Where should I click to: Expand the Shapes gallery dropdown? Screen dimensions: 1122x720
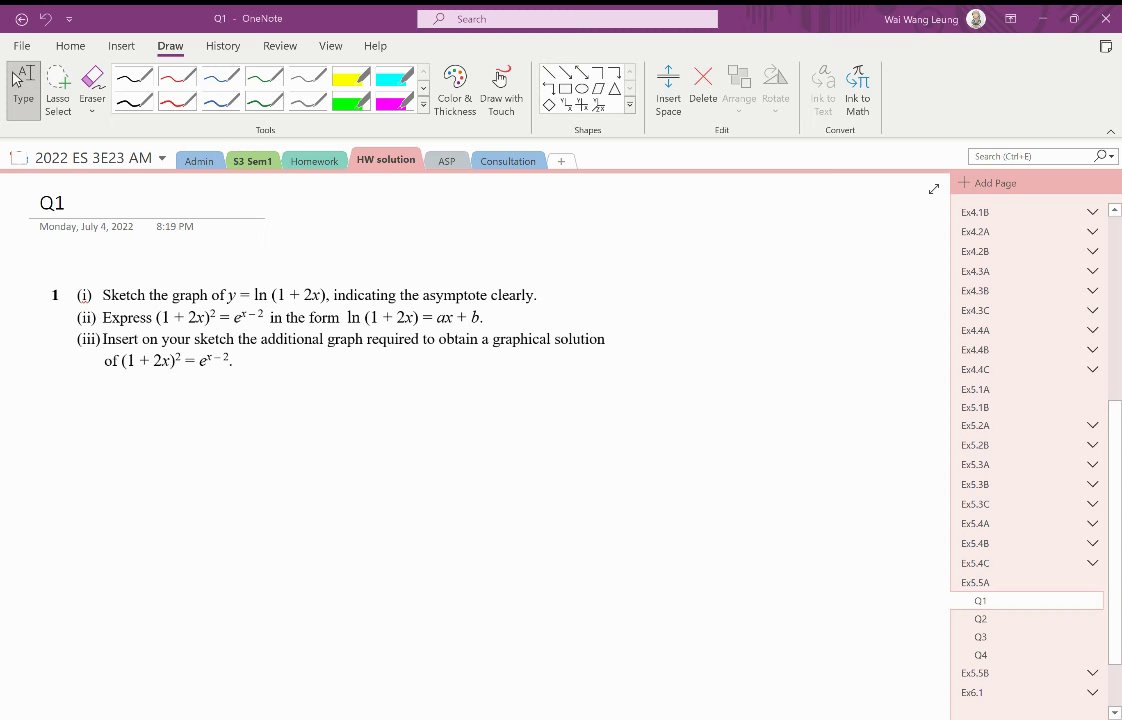pos(630,105)
